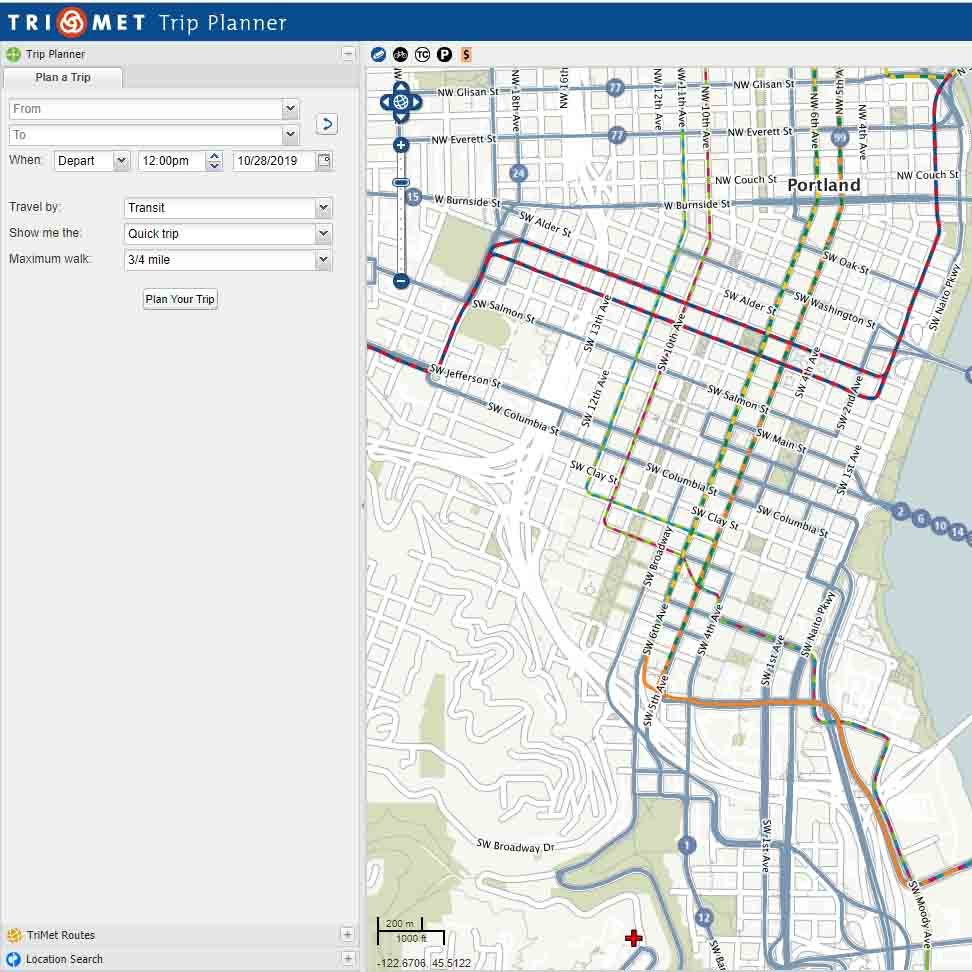972x972 pixels.
Task: Collapse the Trip Planner panel
Action: click(347, 54)
